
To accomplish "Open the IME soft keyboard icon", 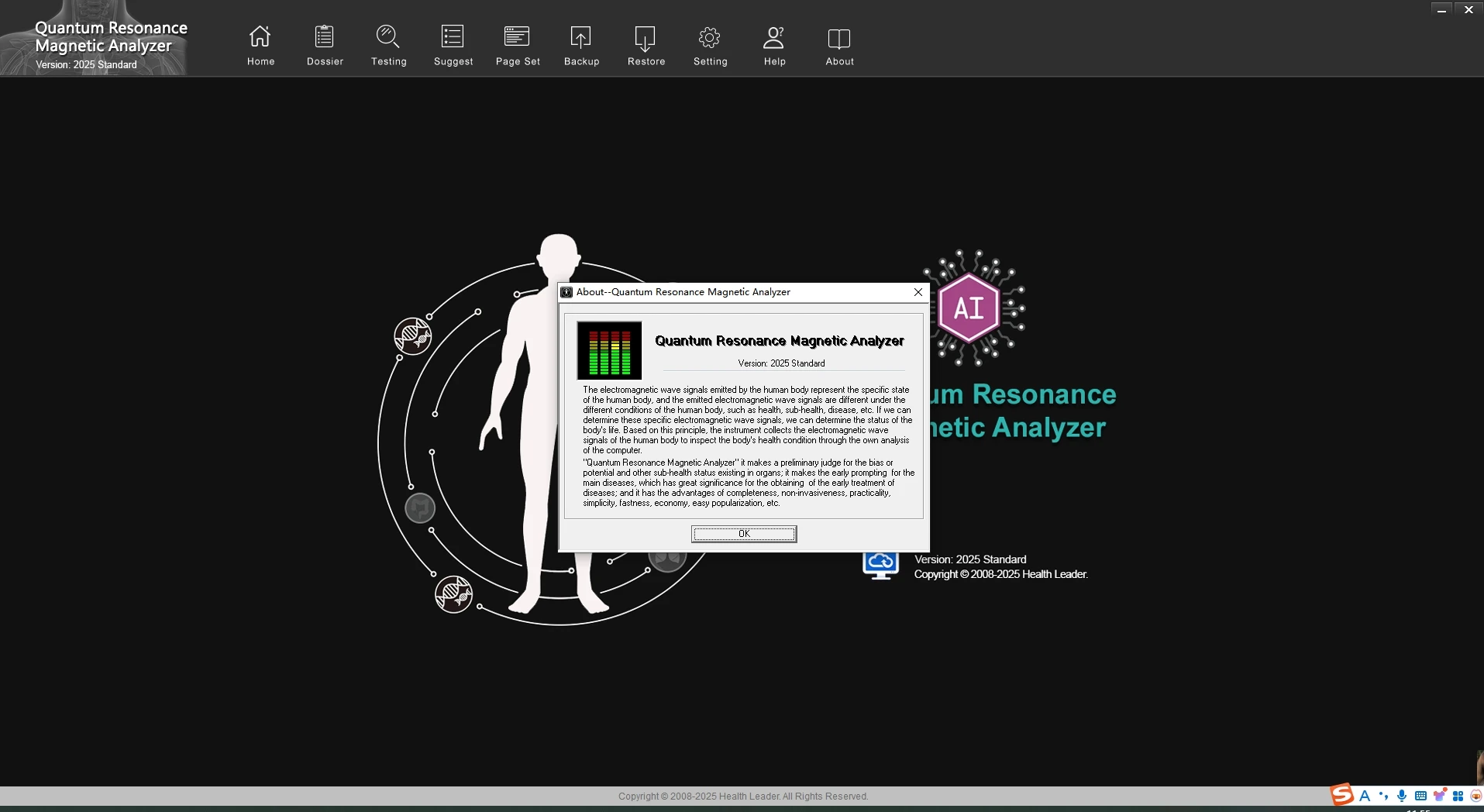I will tap(1420, 796).
